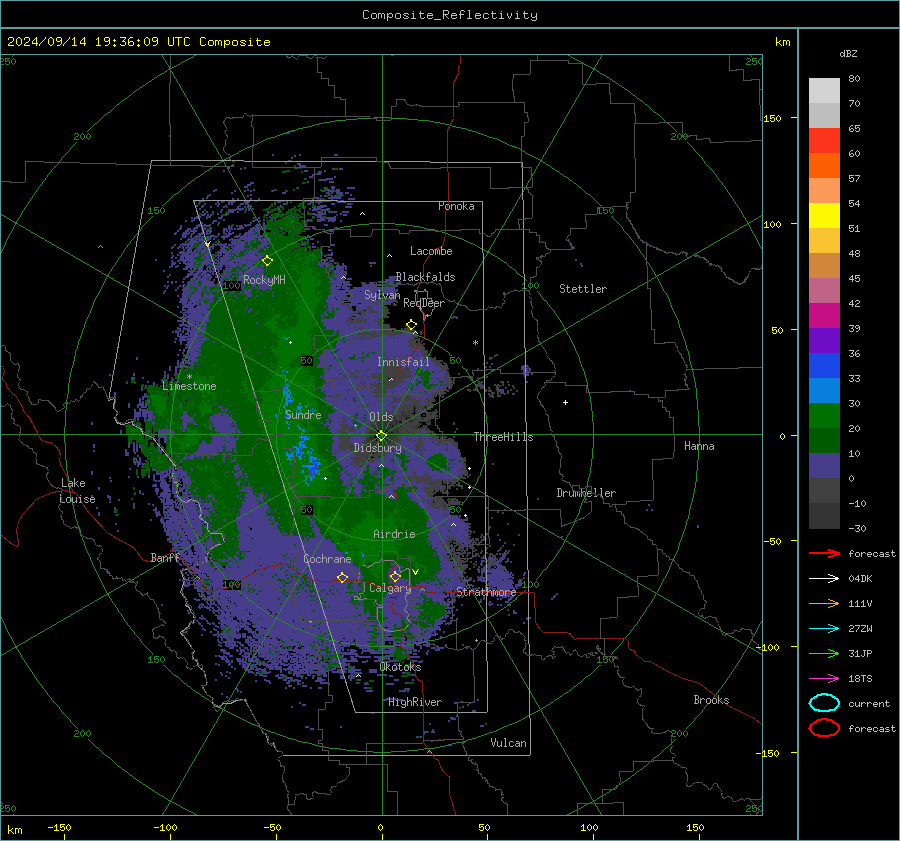Click the yellow 51 dBZ color swatch
The image size is (900, 841).
(824, 216)
